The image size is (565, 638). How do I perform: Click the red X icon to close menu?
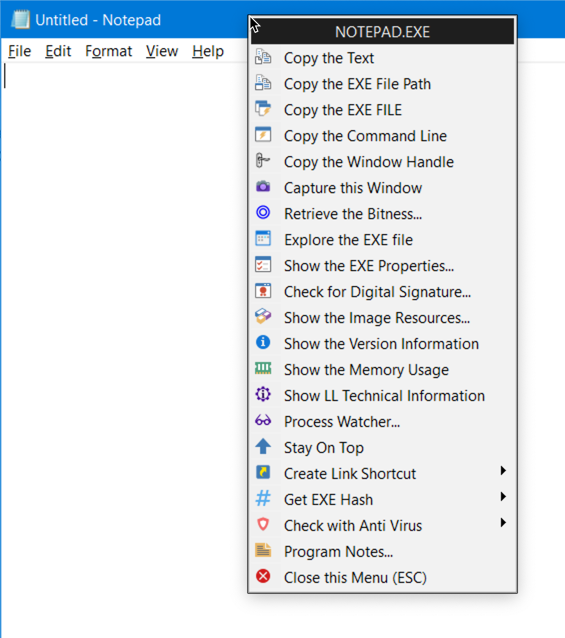coord(263,576)
